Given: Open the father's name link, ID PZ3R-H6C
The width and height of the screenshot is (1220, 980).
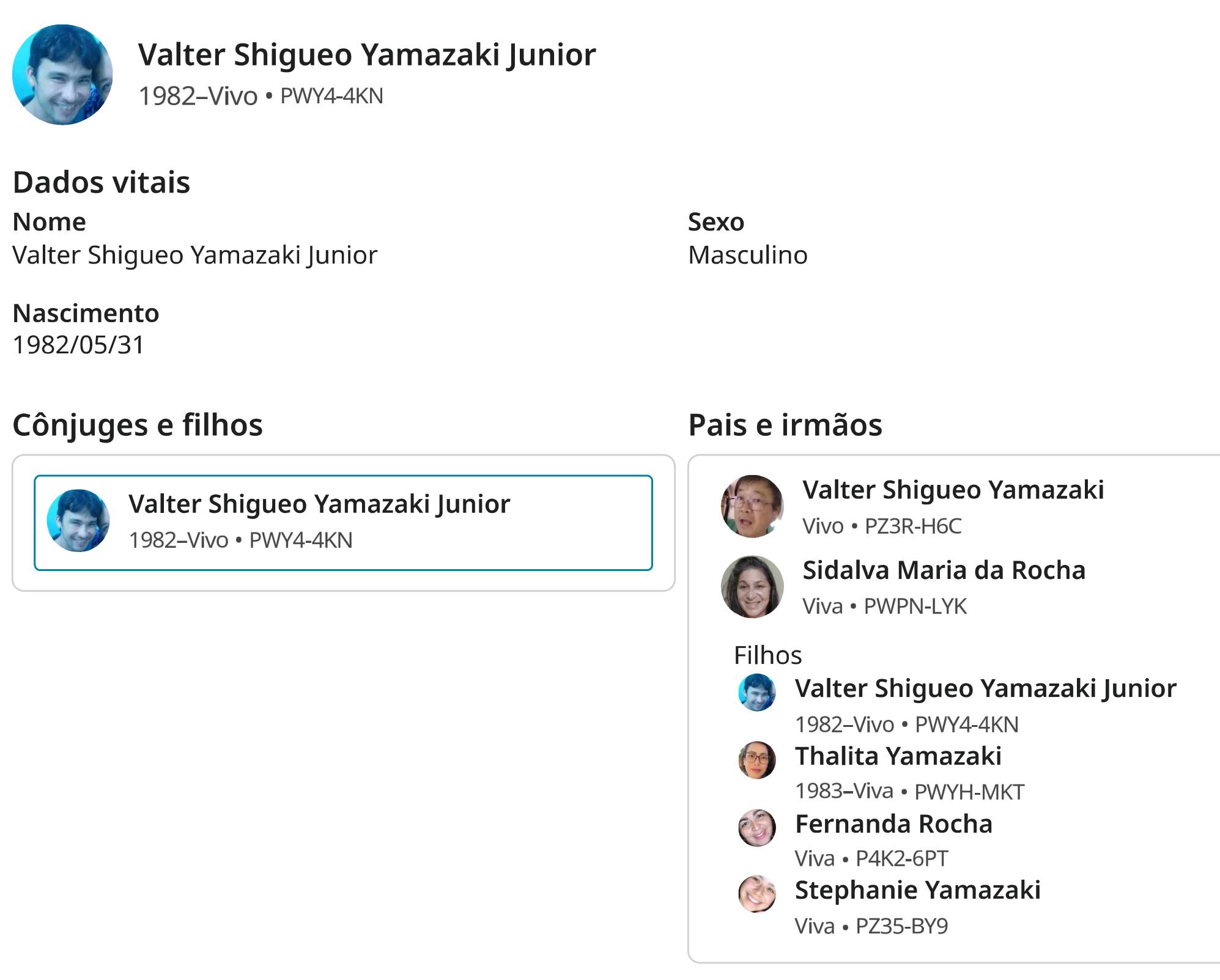Looking at the screenshot, I should (x=953, y=490).
